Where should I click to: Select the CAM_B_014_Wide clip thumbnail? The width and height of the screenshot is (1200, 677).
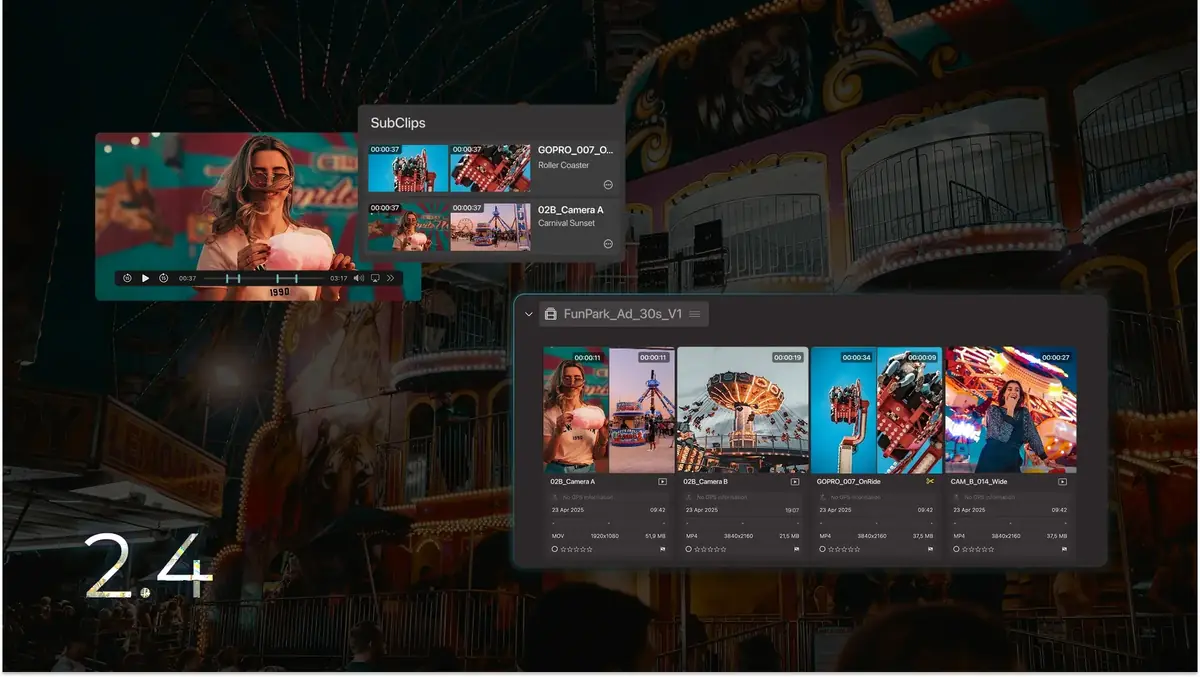point(1010,409)
